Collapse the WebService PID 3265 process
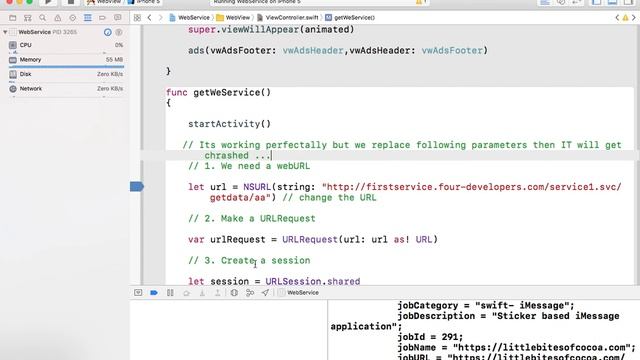Image resolution: width=640 pixels, height=360 pixels. click(x=5, y=32)
